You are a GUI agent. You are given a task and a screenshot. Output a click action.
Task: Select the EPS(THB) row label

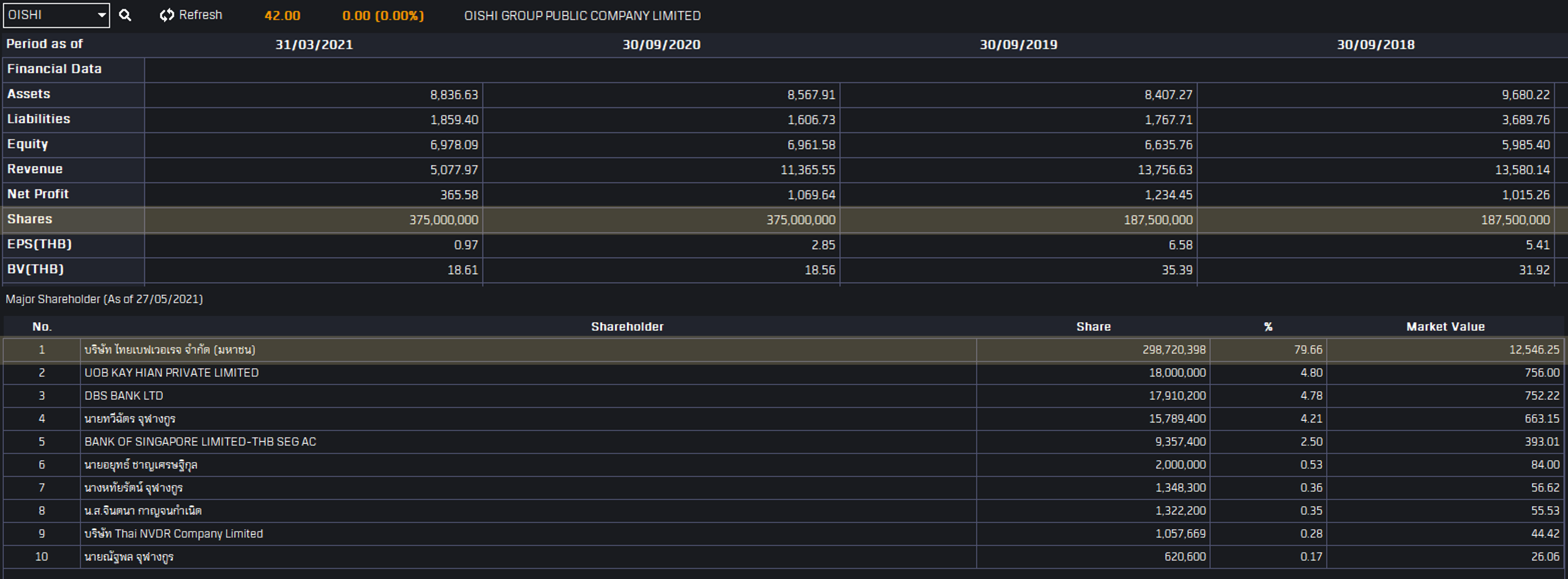click(x=40, y=244)
